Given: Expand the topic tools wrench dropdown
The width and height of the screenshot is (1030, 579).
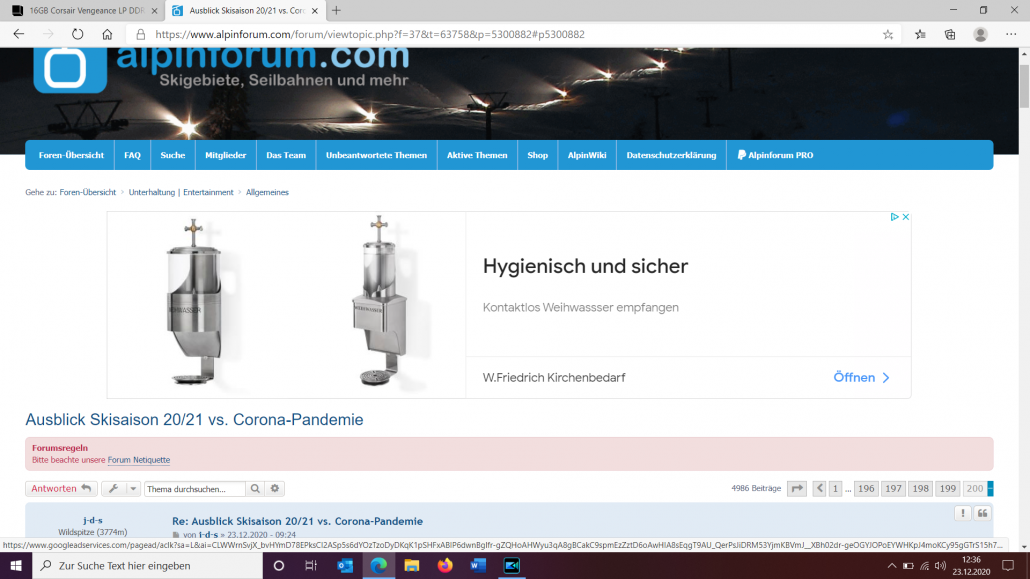Looking at the screenshot, I should [120, 489].
